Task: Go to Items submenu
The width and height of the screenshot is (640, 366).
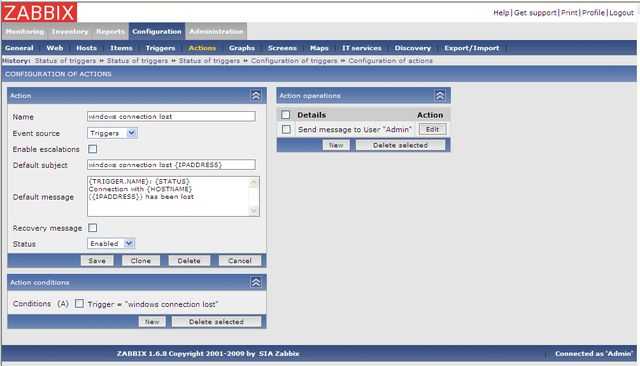Action: point(121,48)
